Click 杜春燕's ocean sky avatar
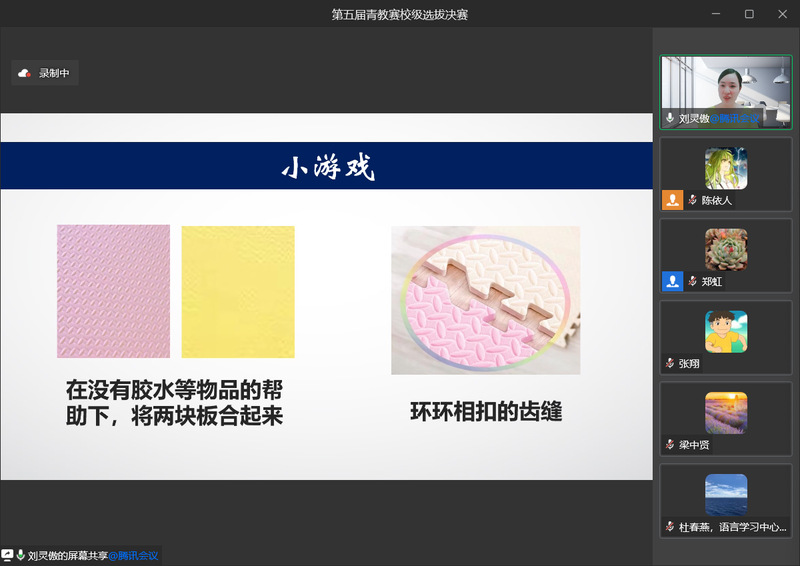 click(725, 494)
